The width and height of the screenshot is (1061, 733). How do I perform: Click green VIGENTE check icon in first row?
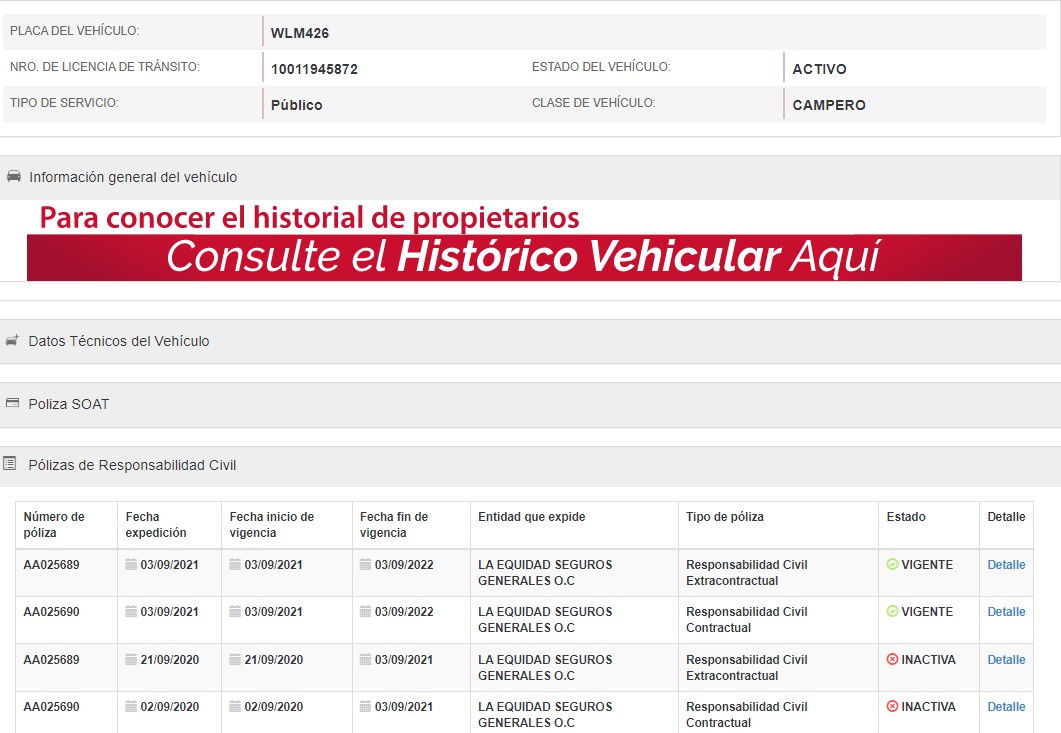click(x=892, y=564)
